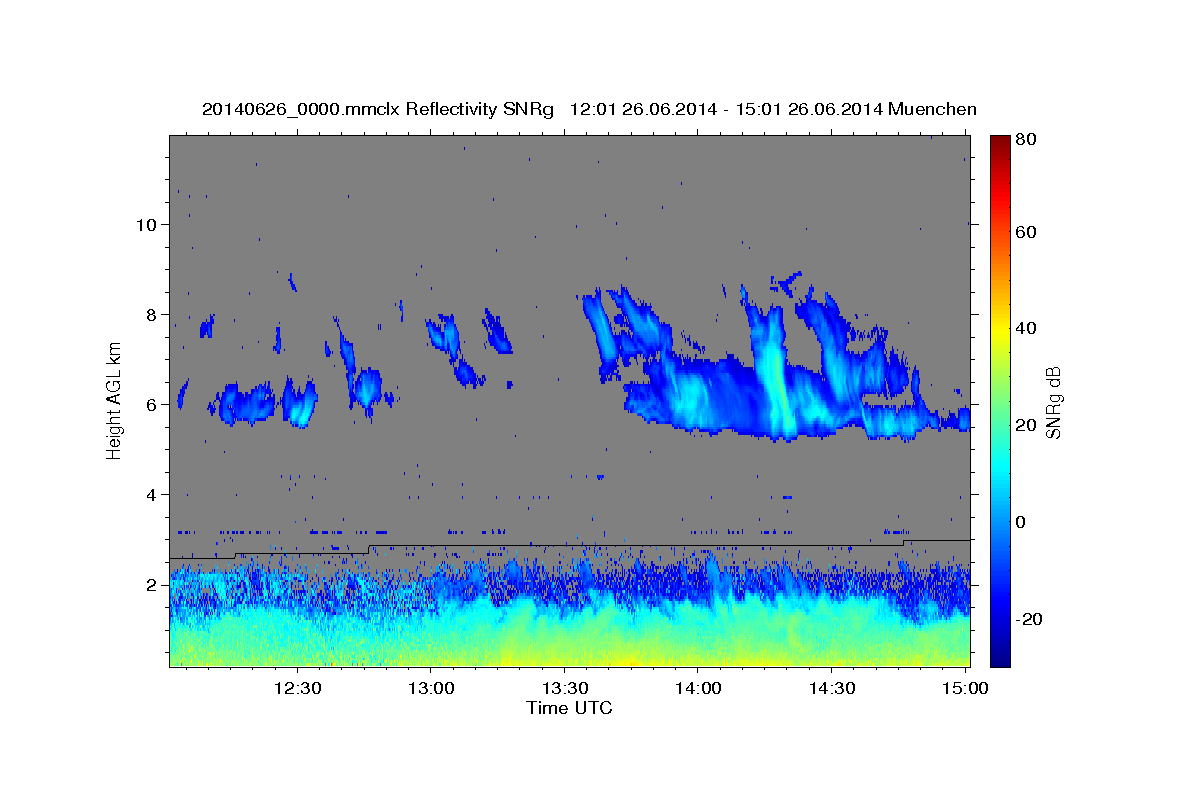Viewport: 1200px width, 800px height.
Task: Click the 12:30 time tick label
Action: [297, 688]
